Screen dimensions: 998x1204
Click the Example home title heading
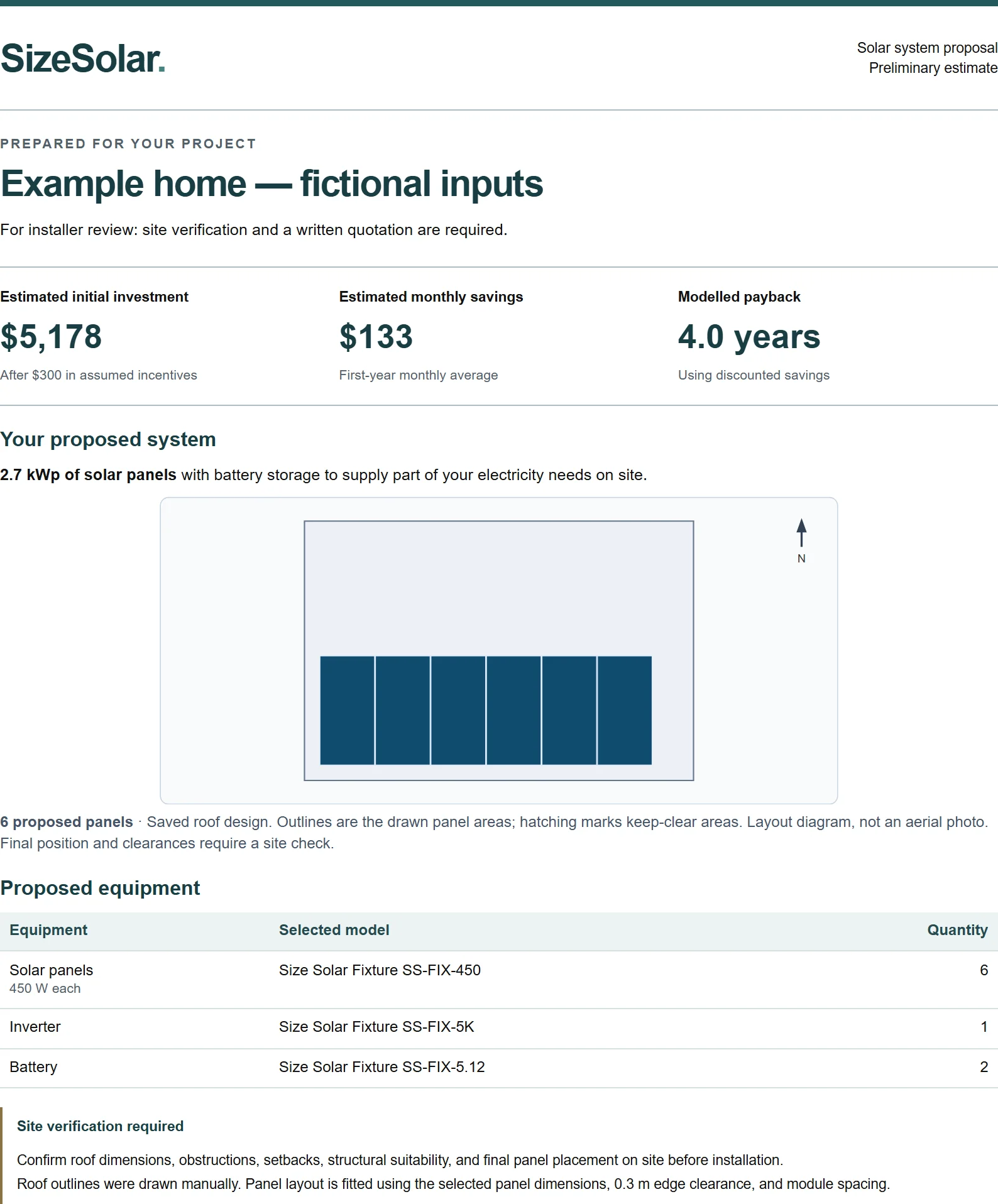pyautogui.click(x=271, y=184)
